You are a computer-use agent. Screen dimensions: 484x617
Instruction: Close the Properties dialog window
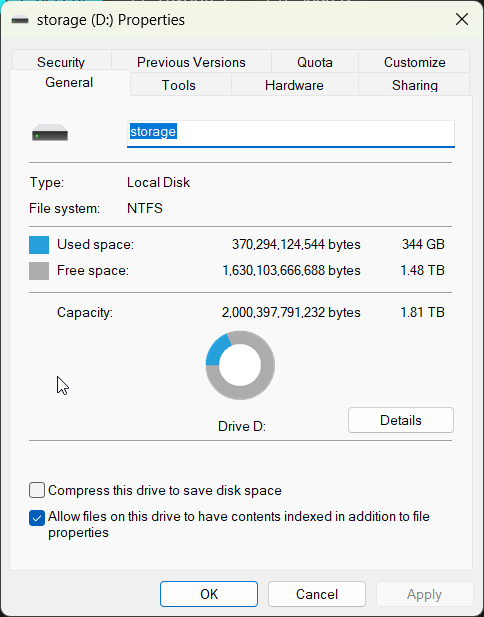coord(462,19)
